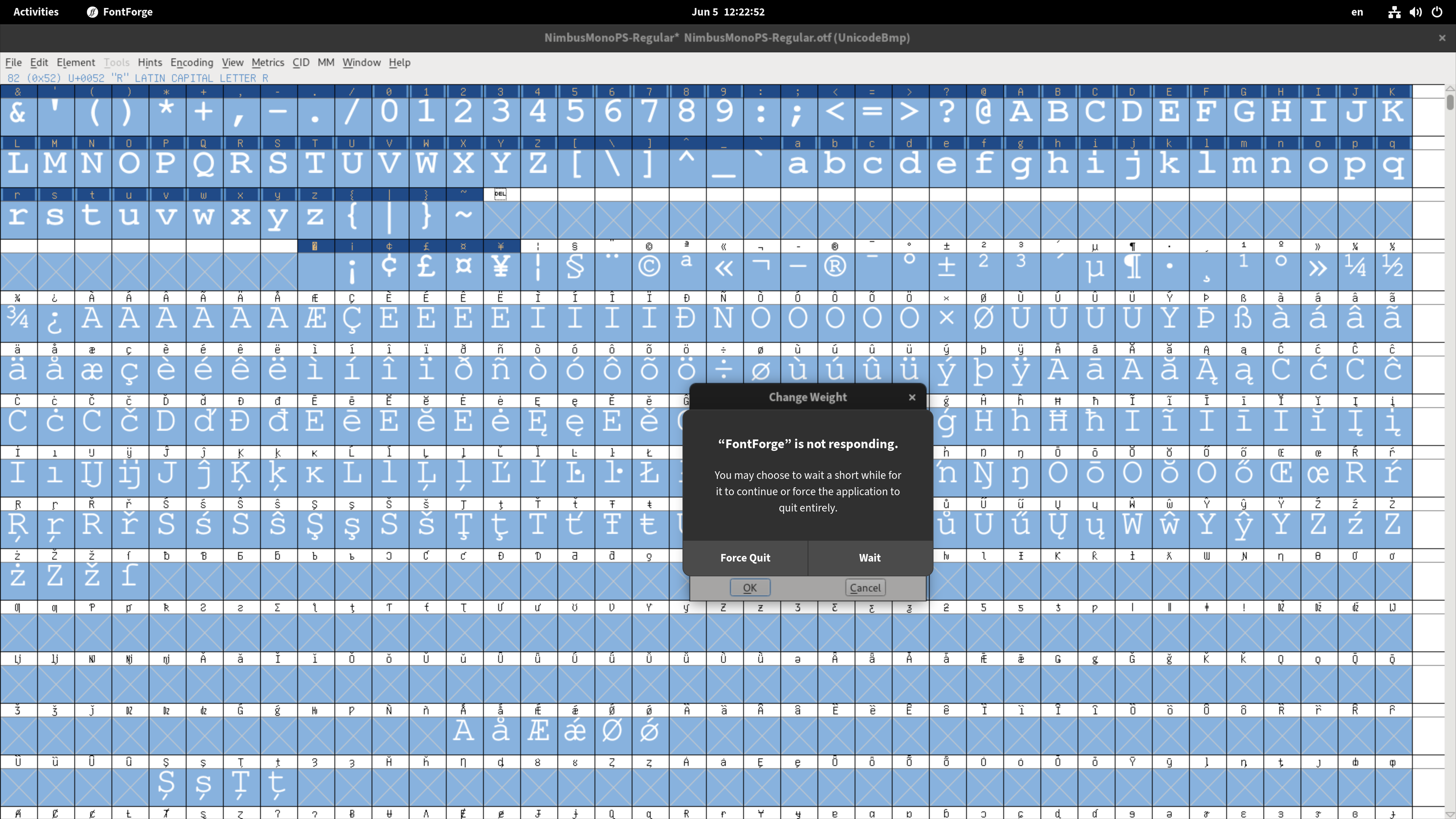Screen dimensions: 1456x819
Task: Click the network status icon
Action: tap(1394, 12)
